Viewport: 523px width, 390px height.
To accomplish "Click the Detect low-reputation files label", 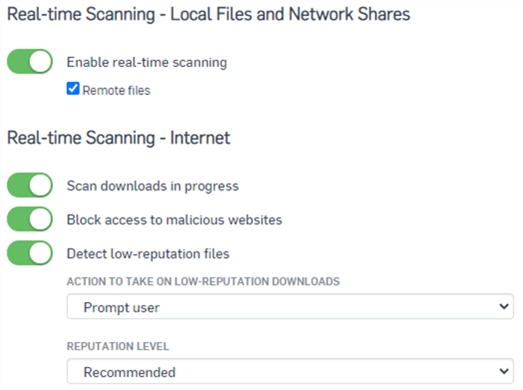I will (148, 254).
